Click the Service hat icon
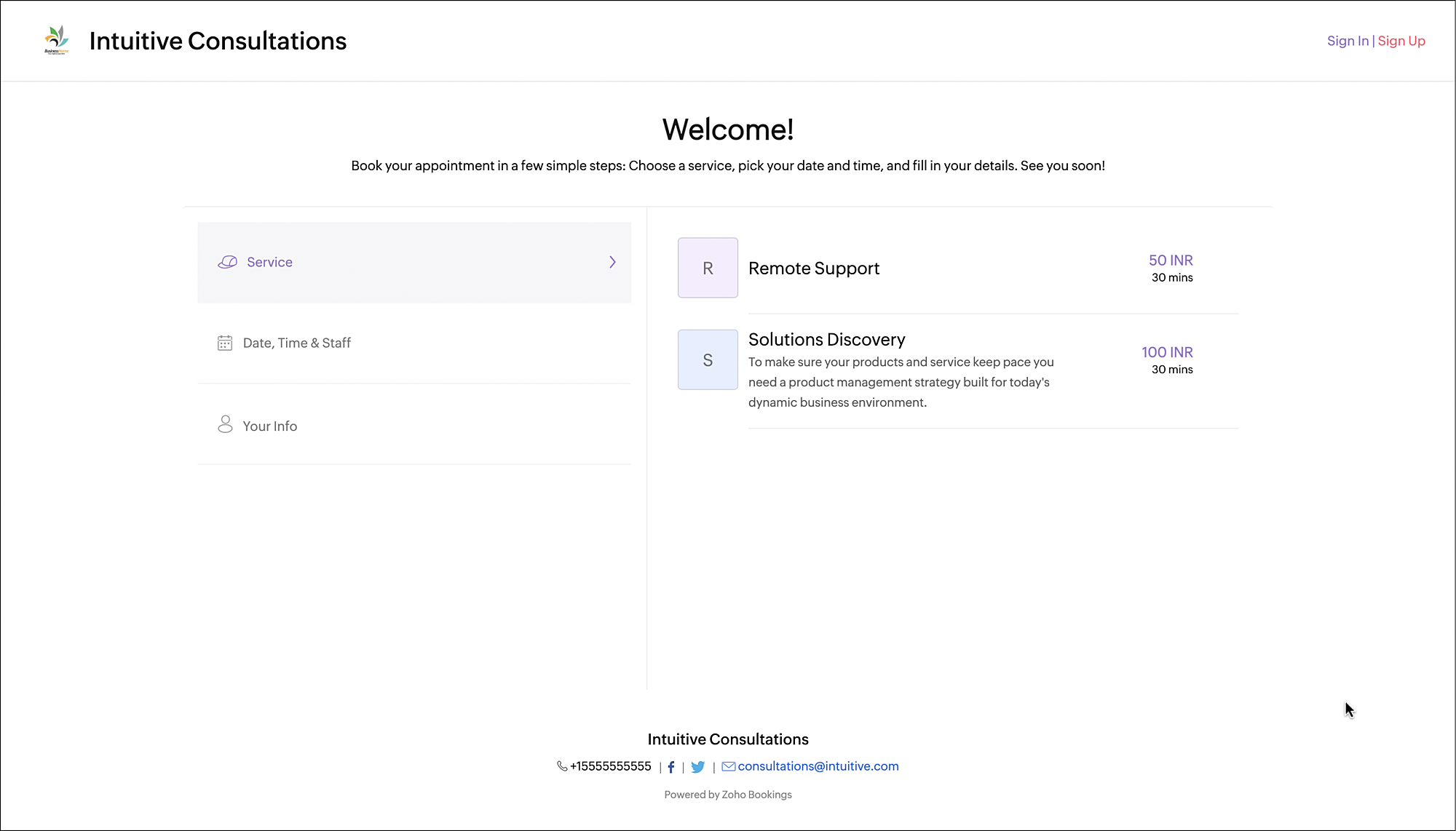Image resolution: width=1456 pixels, height=831 pixels. tap(227, 262)
